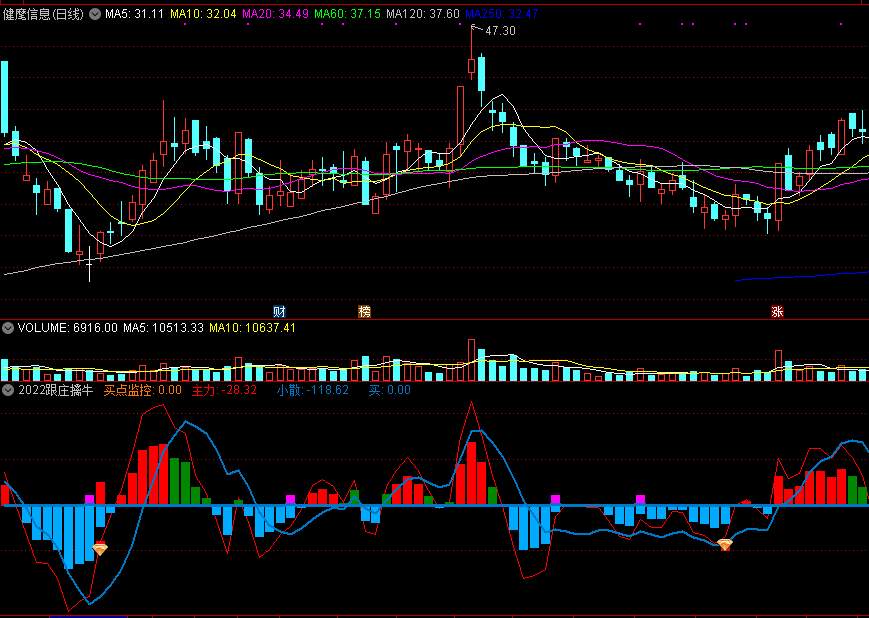Screen dimensions: 869x618
Task: Click the blue 财 finance marker icon
Action: click(279, 311)
